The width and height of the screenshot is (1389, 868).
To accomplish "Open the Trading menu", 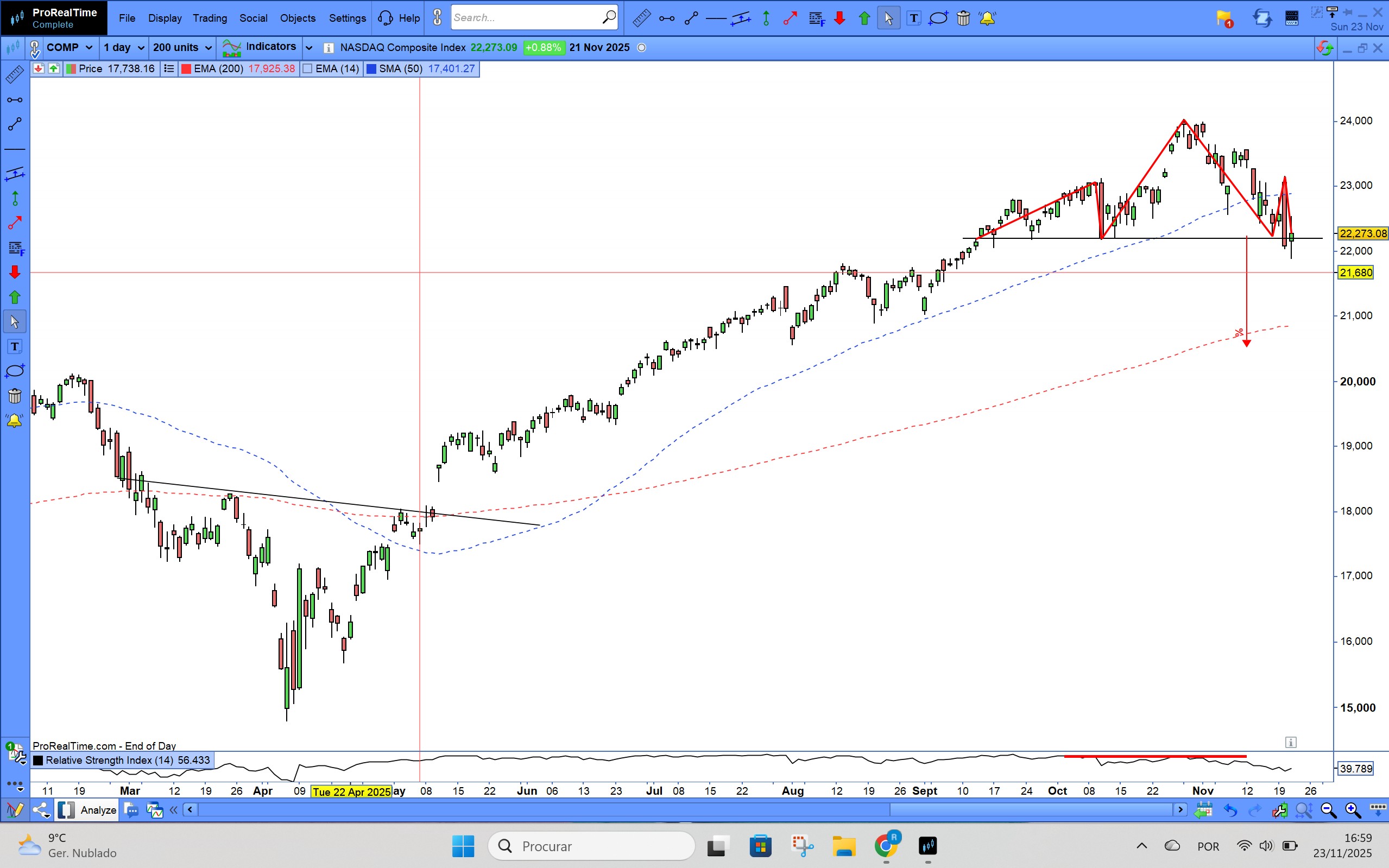I will pos(210,18).
